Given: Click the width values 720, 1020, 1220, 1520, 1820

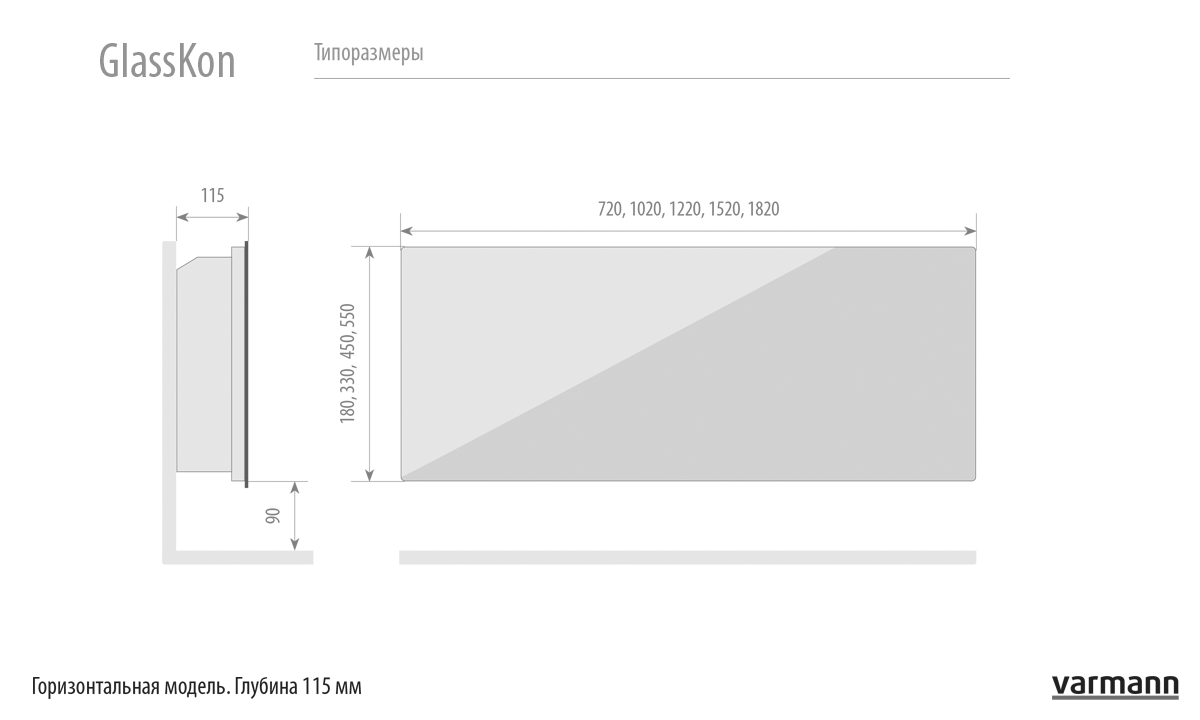Looking at the screenshot, I should pos(688,209).
